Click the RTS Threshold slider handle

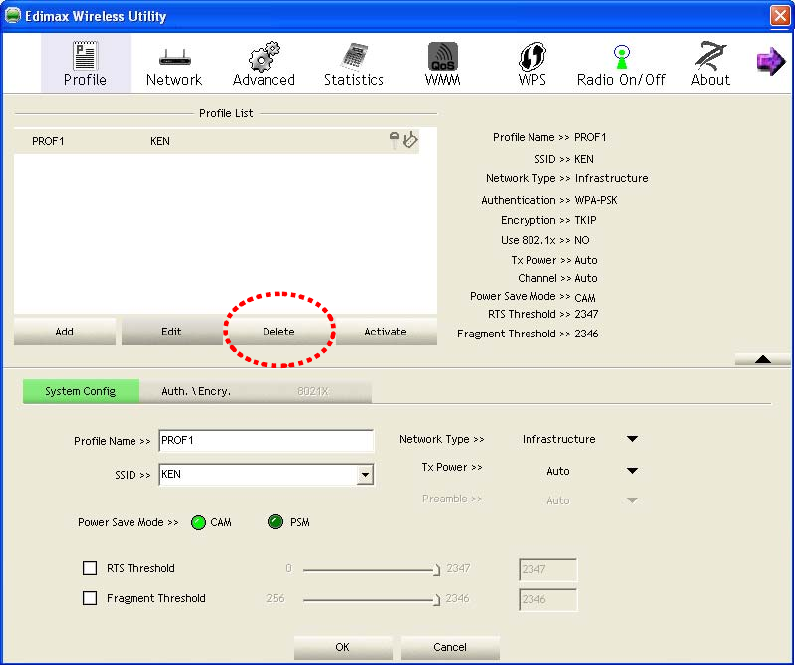437,570
